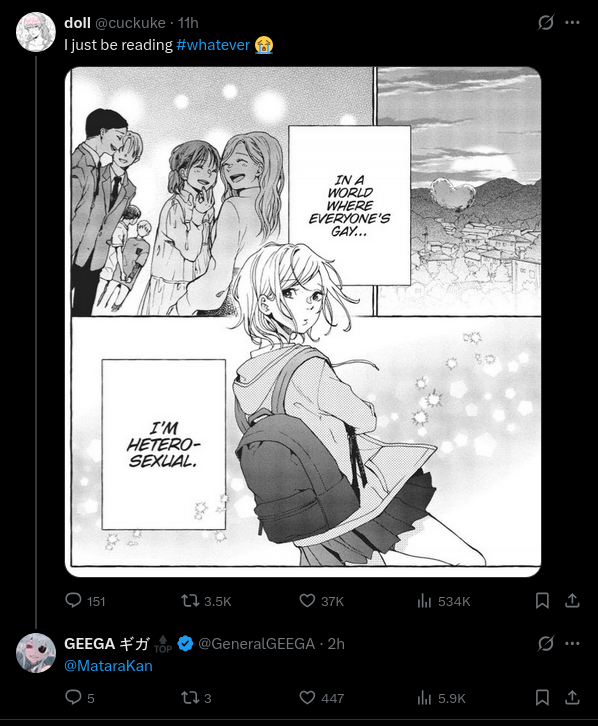
Task: Repost GEEGA's reply with 3 reposts
Action: [x=189, y=698]
